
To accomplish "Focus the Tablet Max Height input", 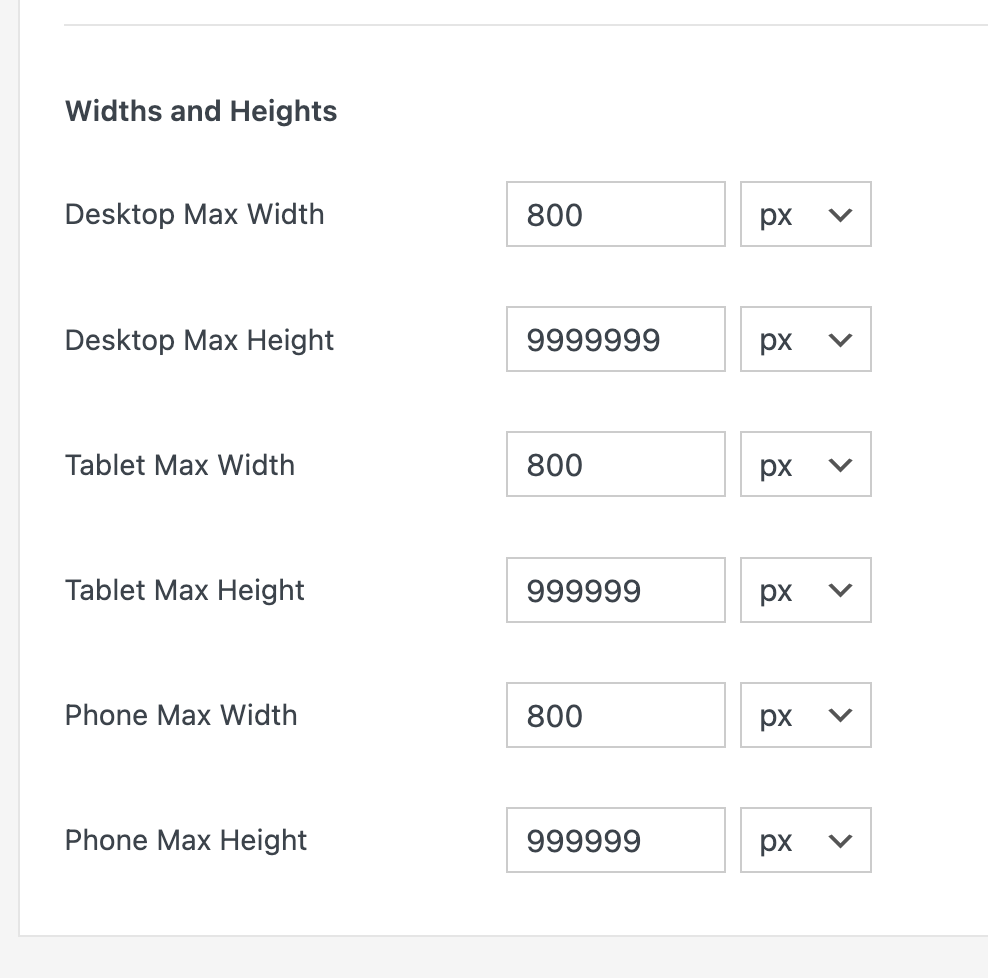I will click(x=615, y=590).
